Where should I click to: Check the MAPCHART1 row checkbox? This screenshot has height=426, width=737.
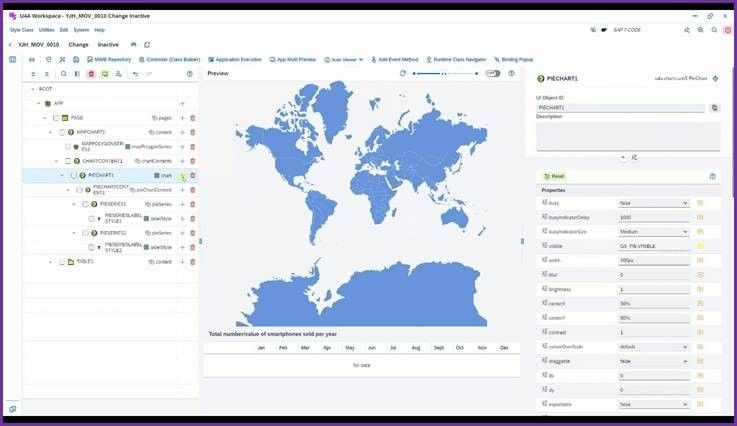[62, 133]
